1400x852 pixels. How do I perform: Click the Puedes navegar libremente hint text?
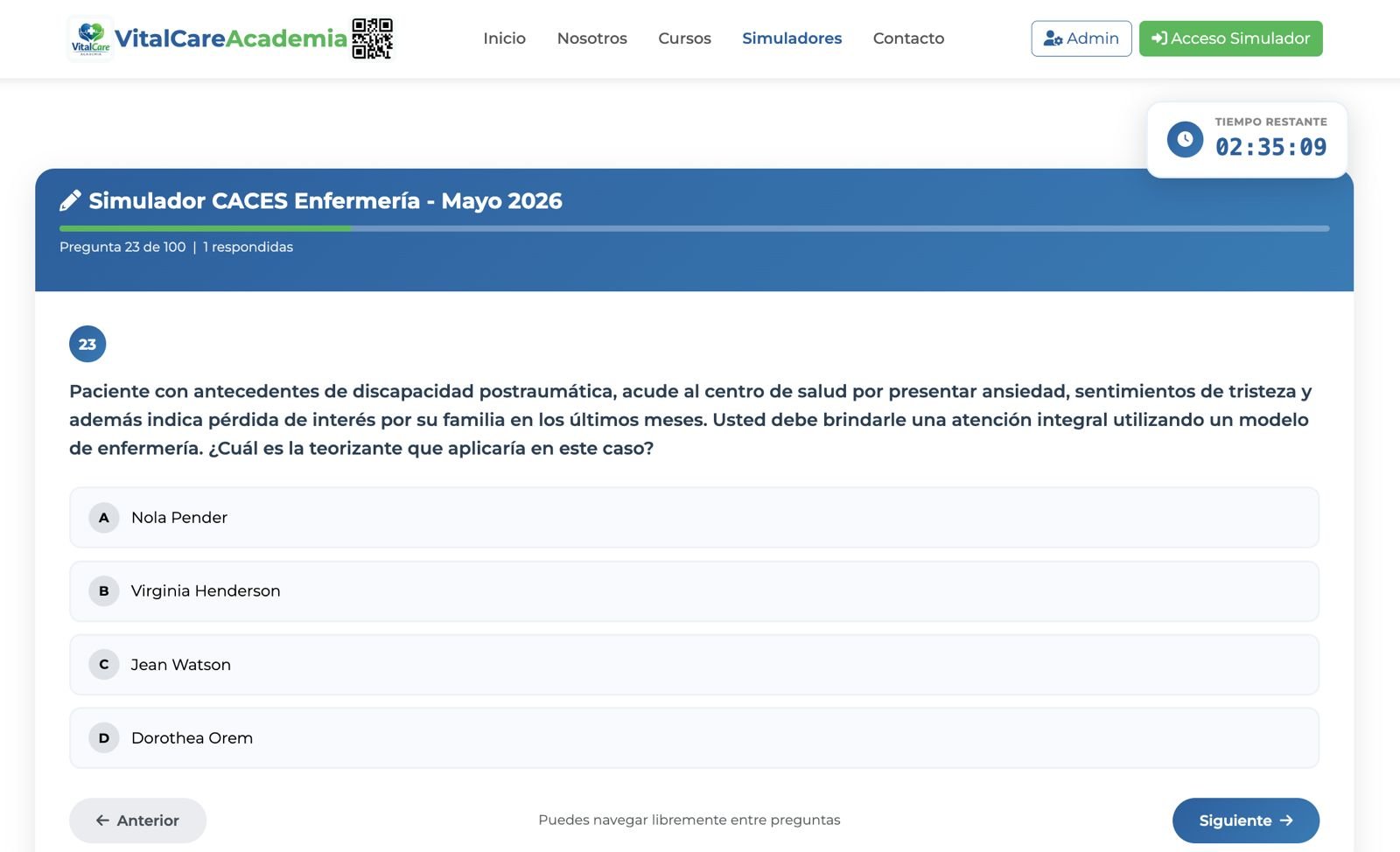click(x=689, y=820)
